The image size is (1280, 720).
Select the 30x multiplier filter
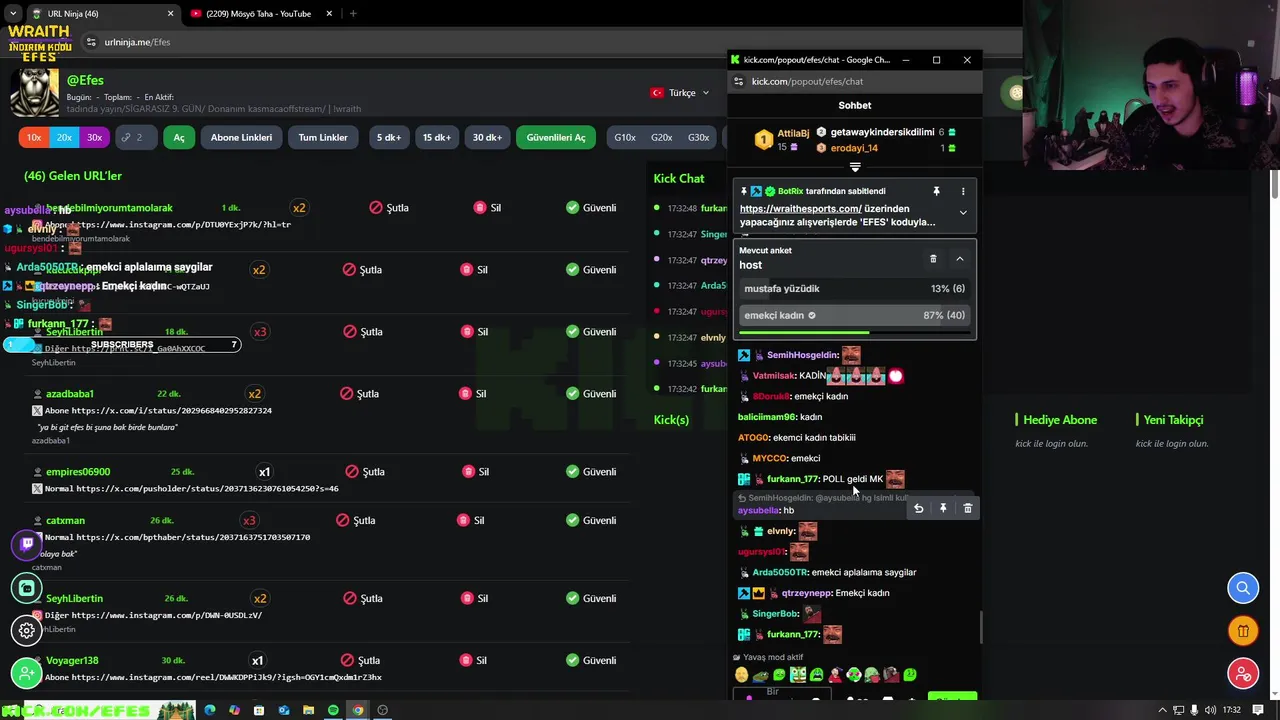[x=94, y=137]
